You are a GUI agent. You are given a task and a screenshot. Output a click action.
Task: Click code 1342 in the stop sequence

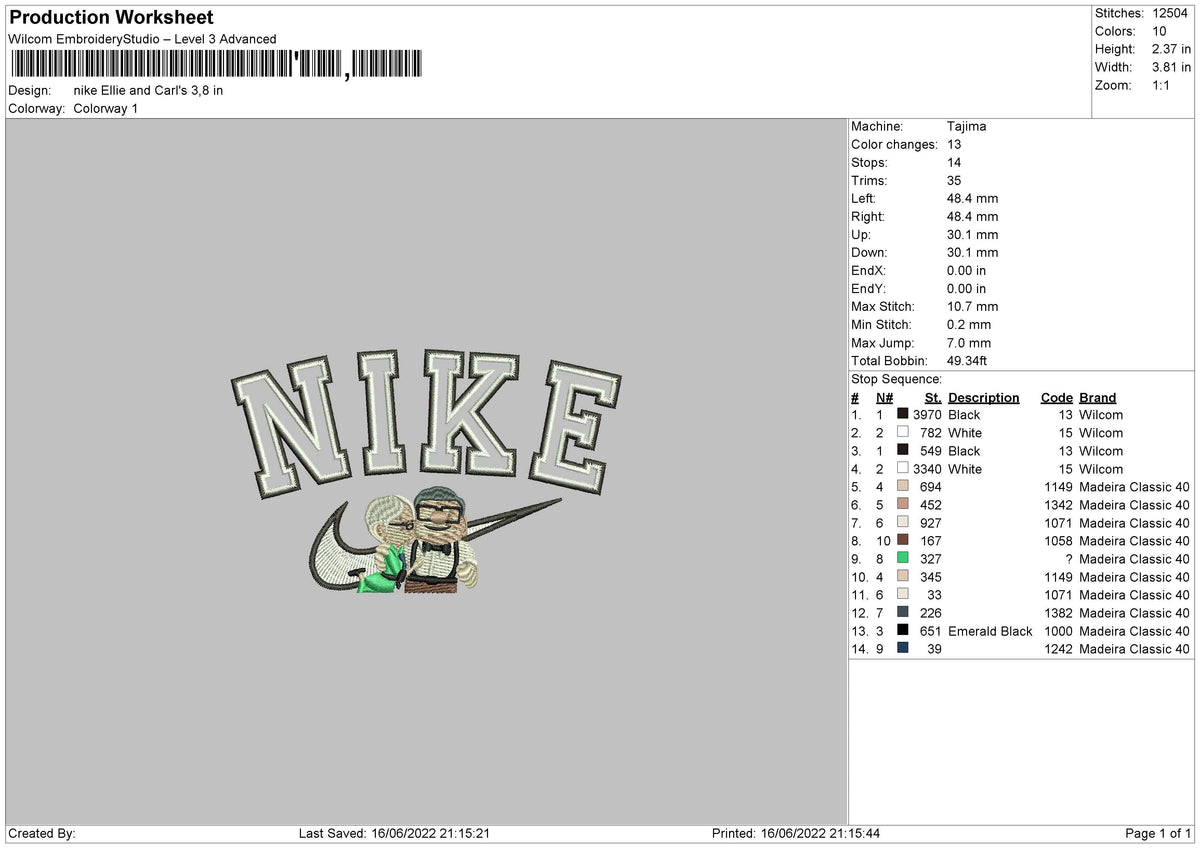pyautogui.click(x=1057, y=505)
